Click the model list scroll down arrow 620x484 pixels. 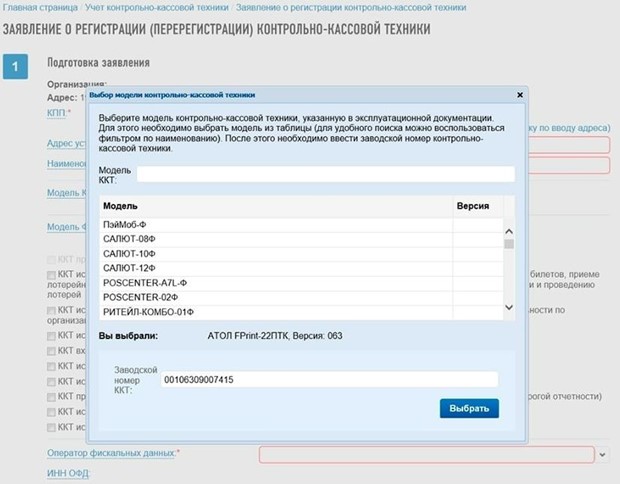point(509,307)
